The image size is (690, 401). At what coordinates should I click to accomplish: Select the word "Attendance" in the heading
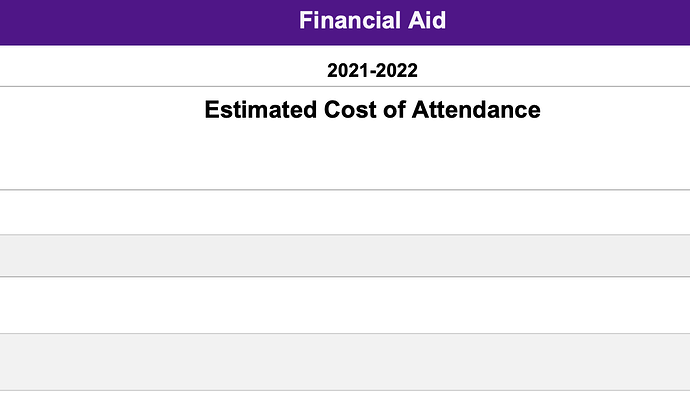(x=476, y=110)
